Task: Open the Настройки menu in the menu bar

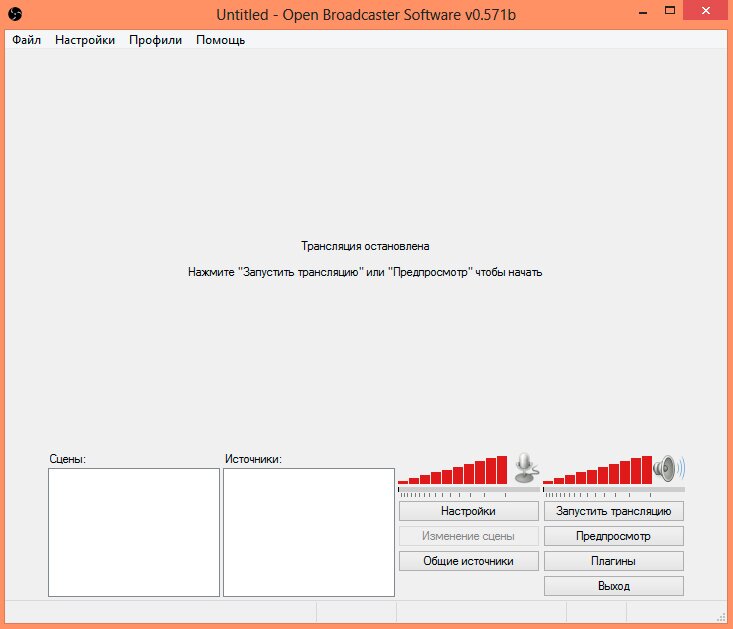Action: (x=85, y=40)
